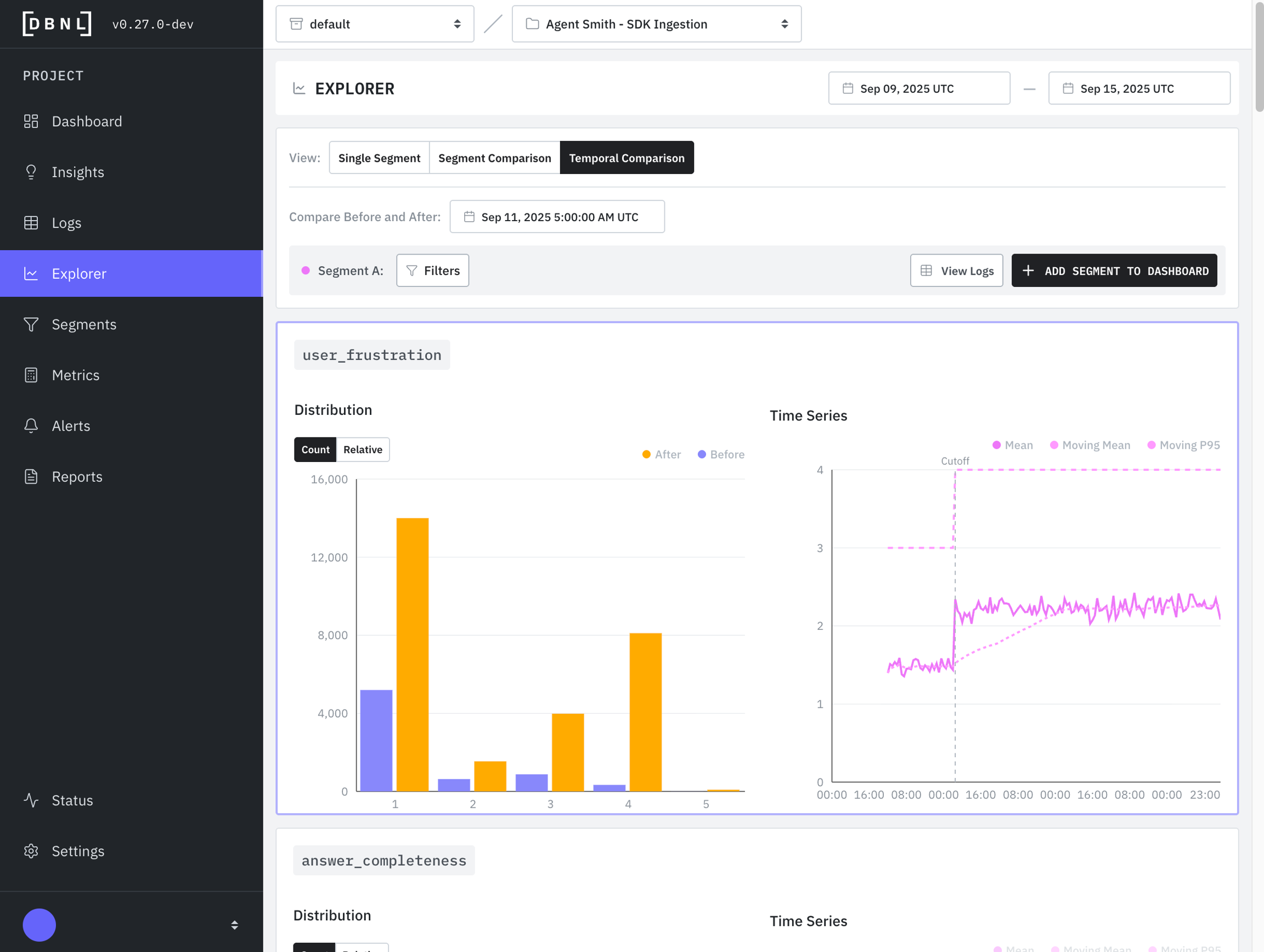Image resolution: width=1264 pixels, height=952 pixels.
Task: Open the Segment A Filters button
Action: pyautogui.click(x=432, y=271)
